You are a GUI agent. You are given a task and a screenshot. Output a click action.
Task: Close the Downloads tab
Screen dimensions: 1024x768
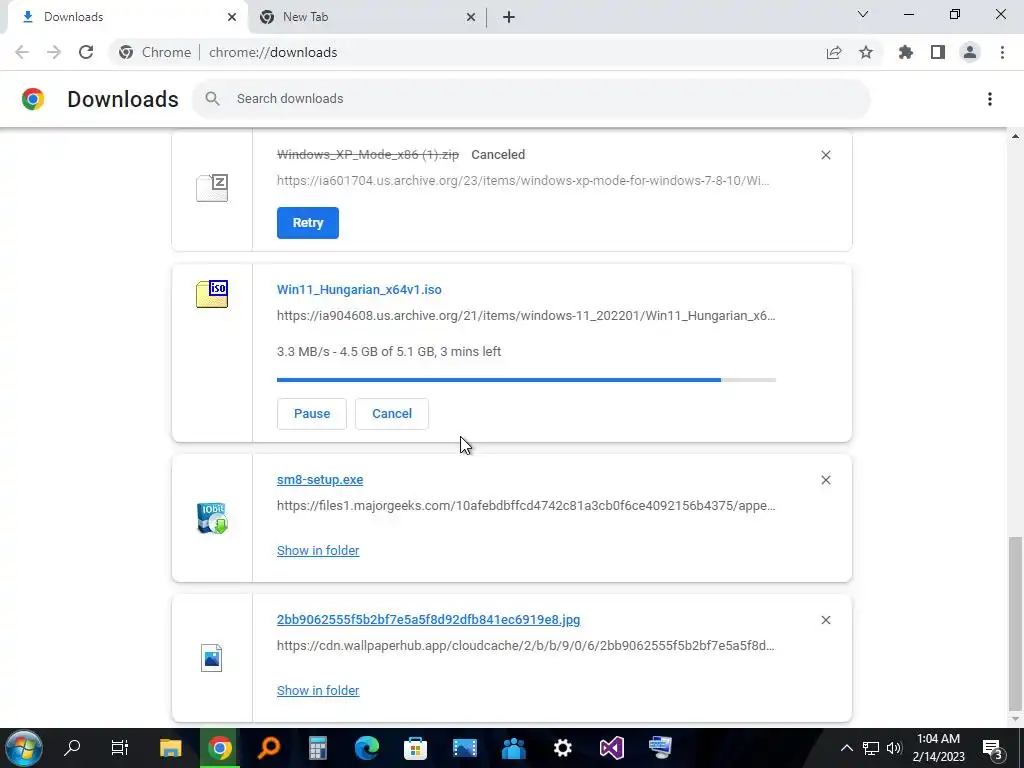[x=232, y=17]
